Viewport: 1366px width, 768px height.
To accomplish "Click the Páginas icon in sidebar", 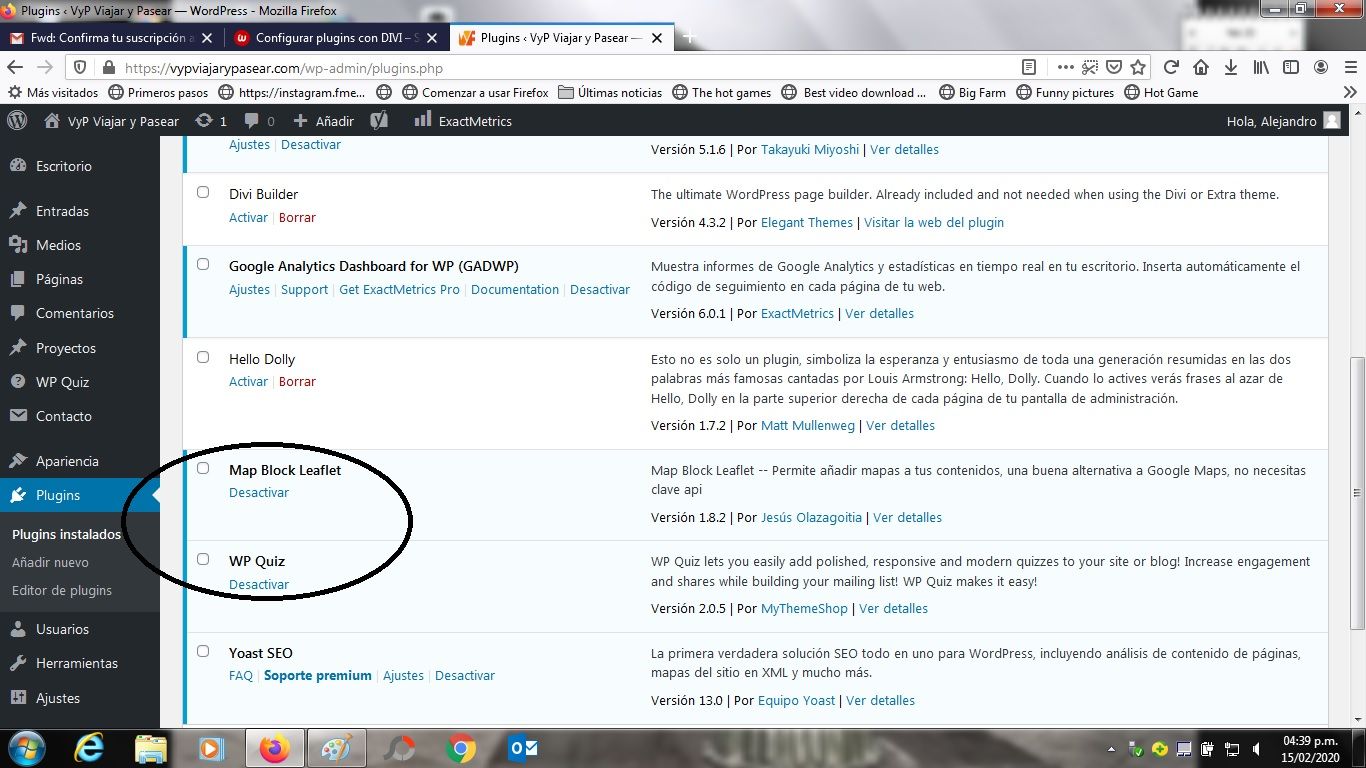I will [17, 279].
